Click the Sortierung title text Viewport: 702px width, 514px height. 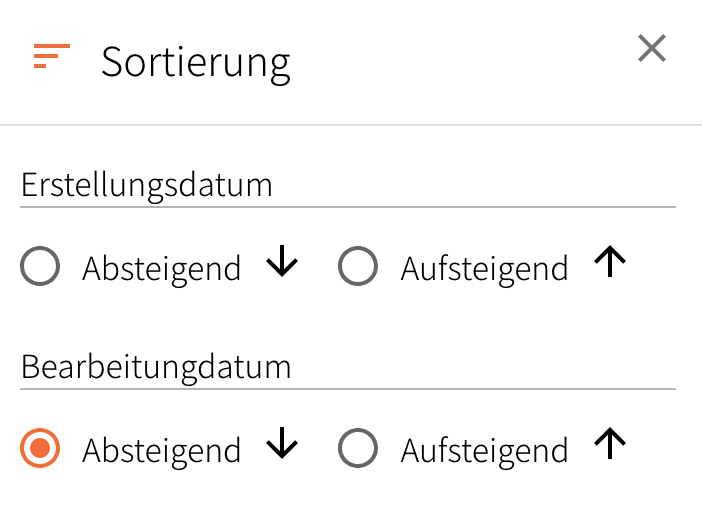196,62
